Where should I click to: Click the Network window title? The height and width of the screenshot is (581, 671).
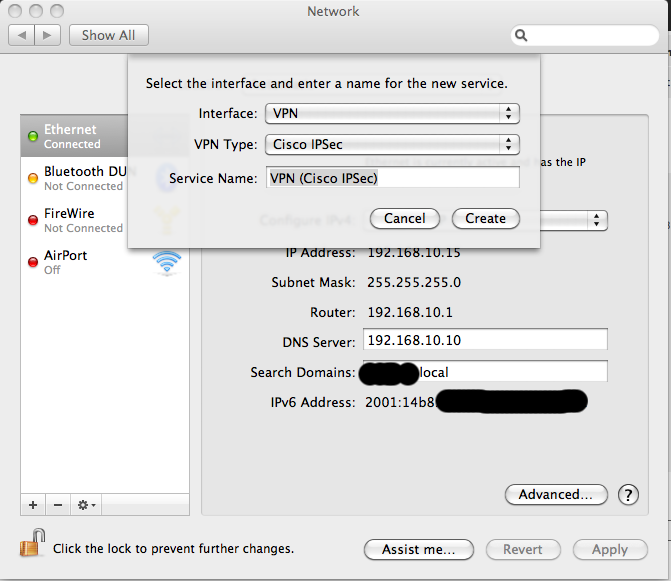pyautogui.click(x=333, y=11)
